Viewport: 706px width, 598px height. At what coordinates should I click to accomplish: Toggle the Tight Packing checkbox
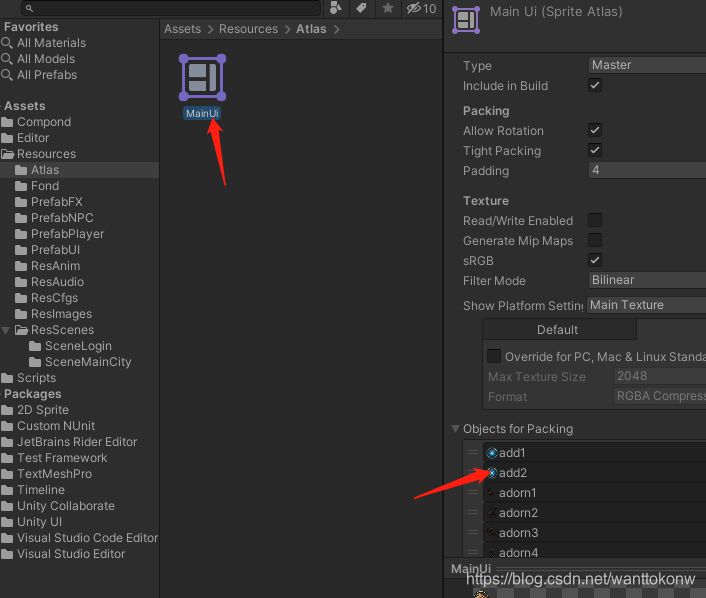pos(595,150)
